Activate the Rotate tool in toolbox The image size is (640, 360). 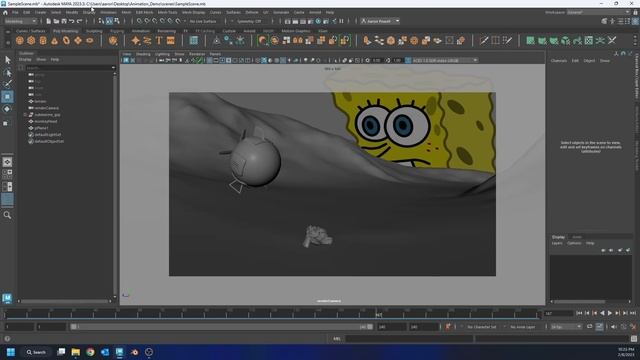pos(7,109)
